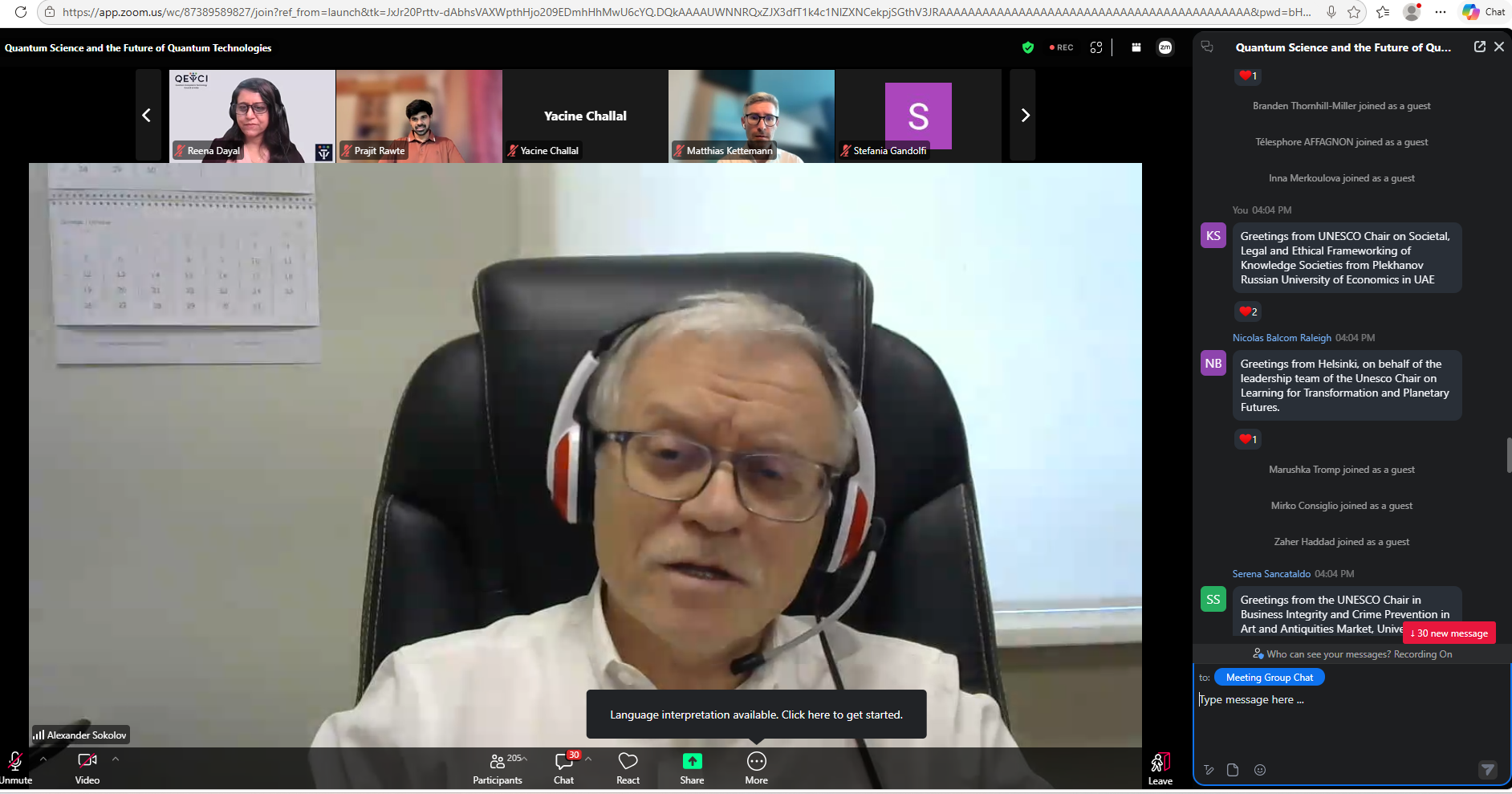Click 'Branden Thornhill-Miller joined as a guest'
This screenshot has height=794, width=1512.
(x=1342, y=106)
